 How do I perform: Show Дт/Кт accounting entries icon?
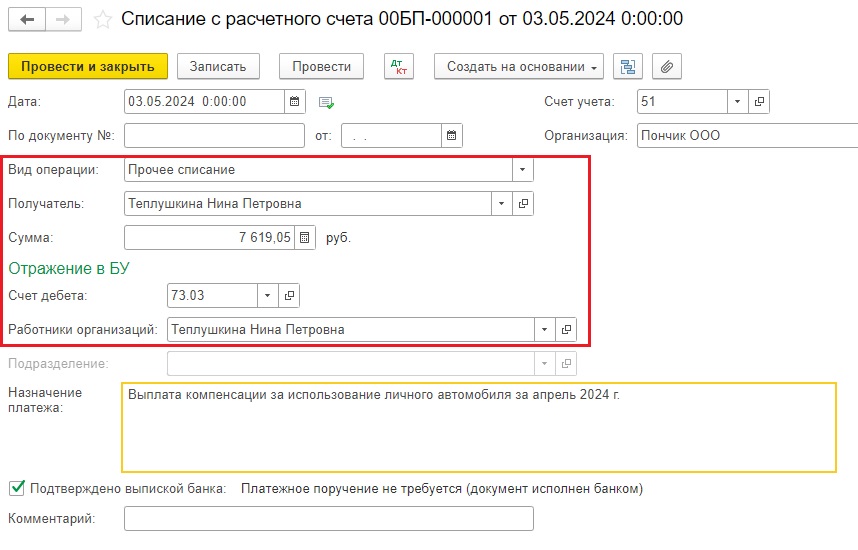point(398,66)
